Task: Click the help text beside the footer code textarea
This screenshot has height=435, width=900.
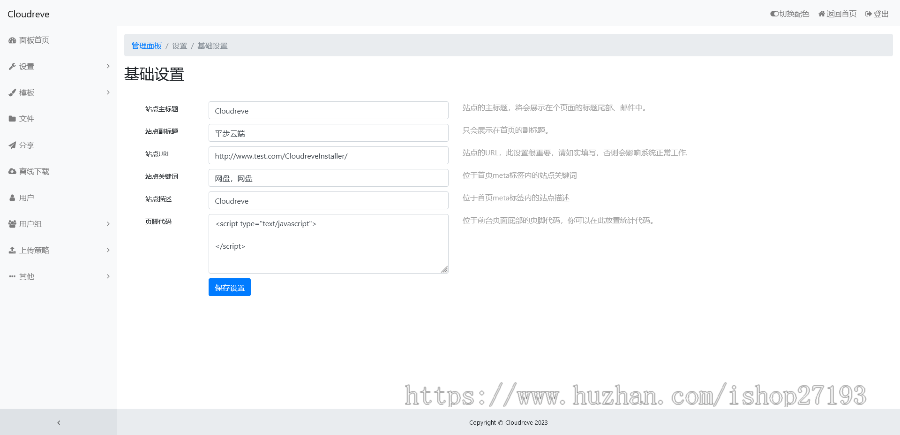Action: 558,220
